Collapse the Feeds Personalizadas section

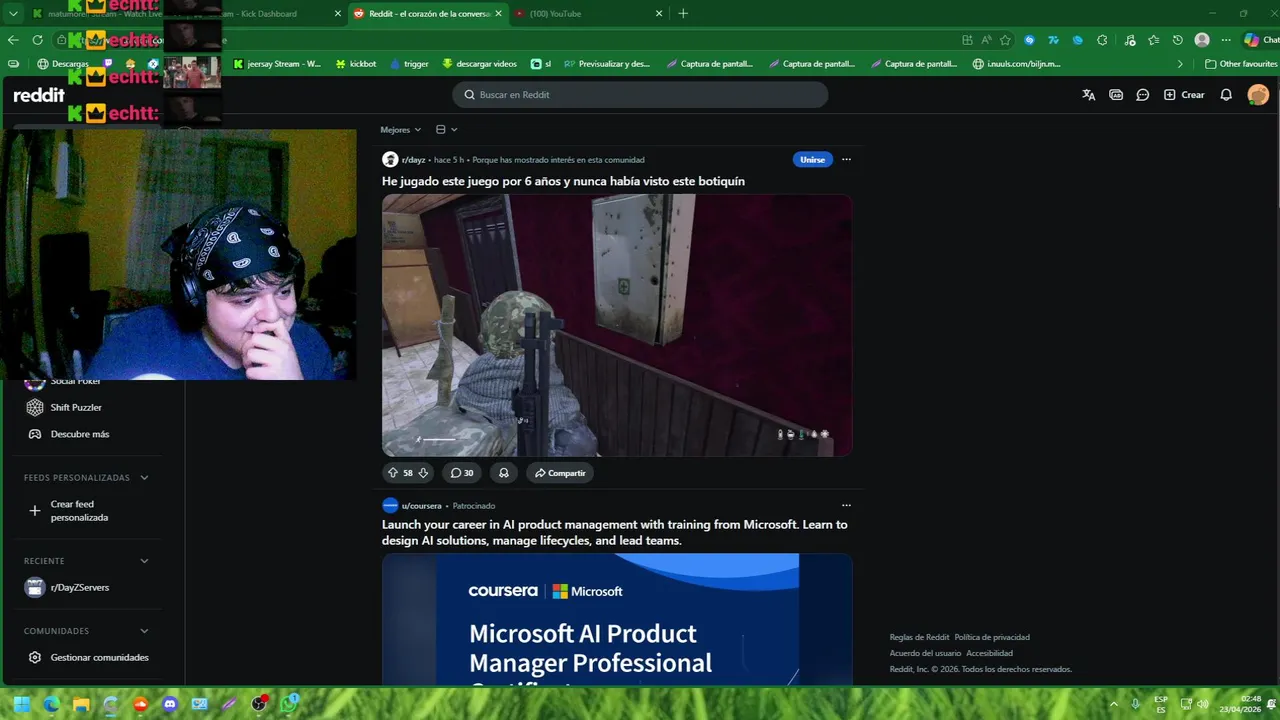(x=144, y=478)
